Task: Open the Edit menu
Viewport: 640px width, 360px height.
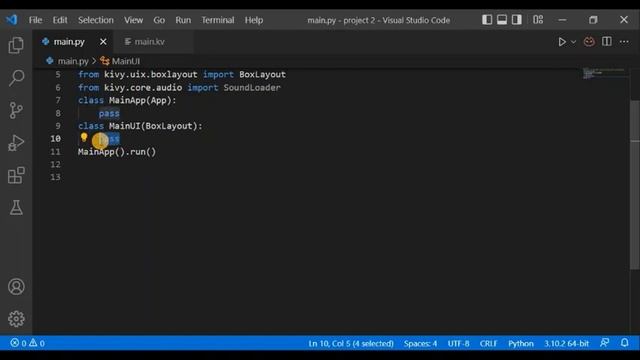Action: pyautogui.click(x=60, y=20)
